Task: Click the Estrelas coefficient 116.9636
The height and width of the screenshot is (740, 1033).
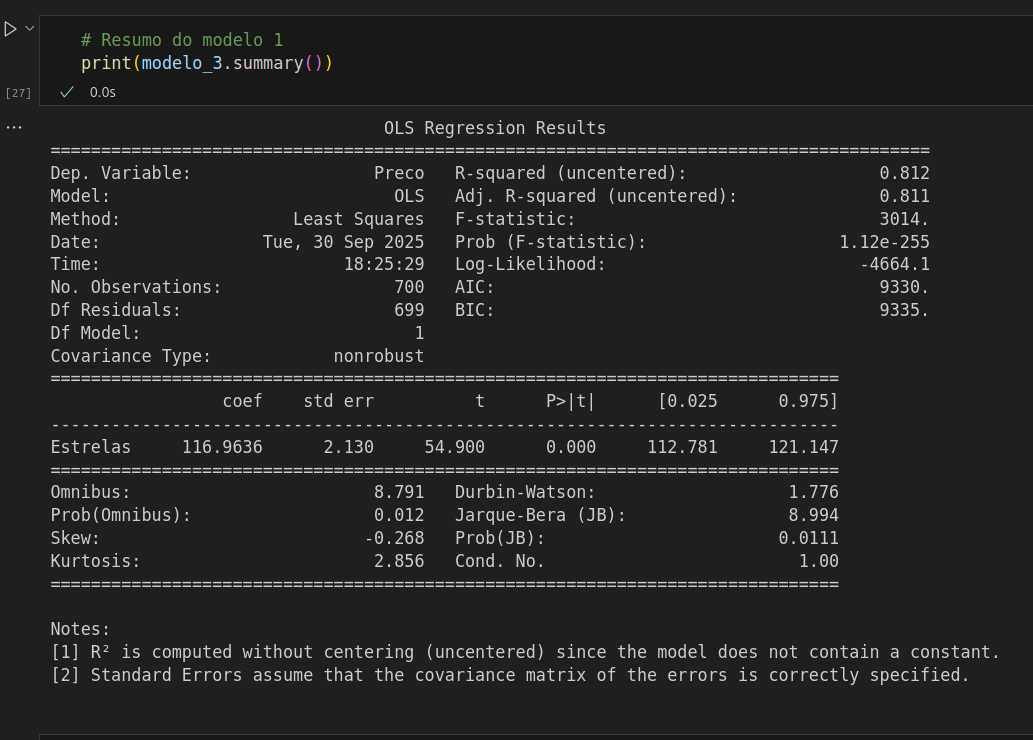Action: pos(222,447)
